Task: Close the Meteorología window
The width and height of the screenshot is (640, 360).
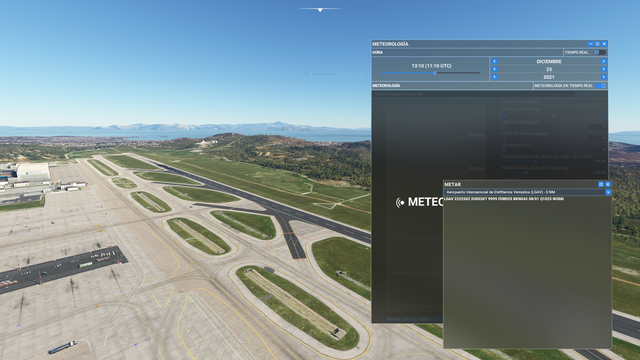Action: click(x=604, y=44)
